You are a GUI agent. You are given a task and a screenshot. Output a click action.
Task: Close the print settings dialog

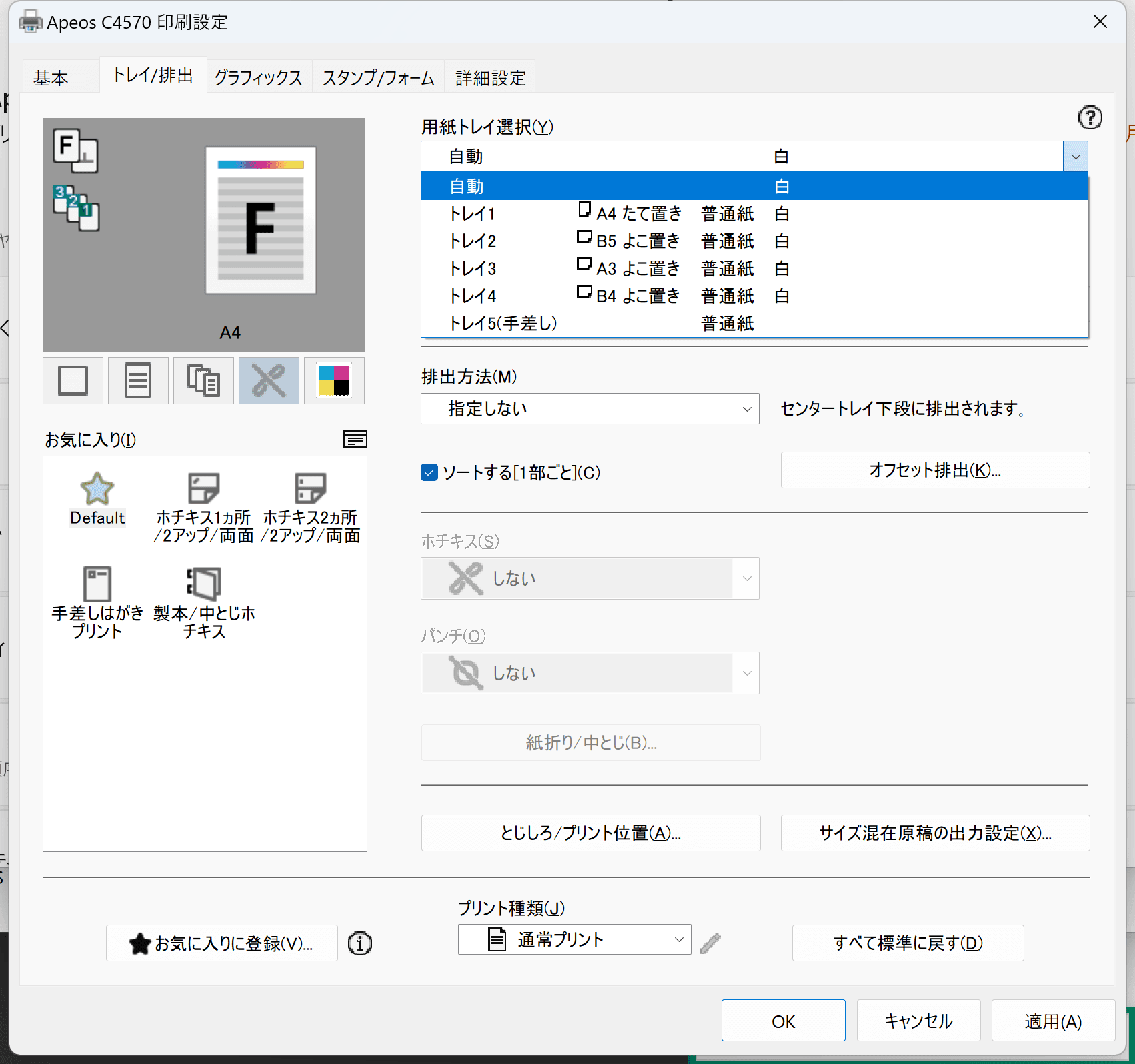click(x=1100, y=21)
